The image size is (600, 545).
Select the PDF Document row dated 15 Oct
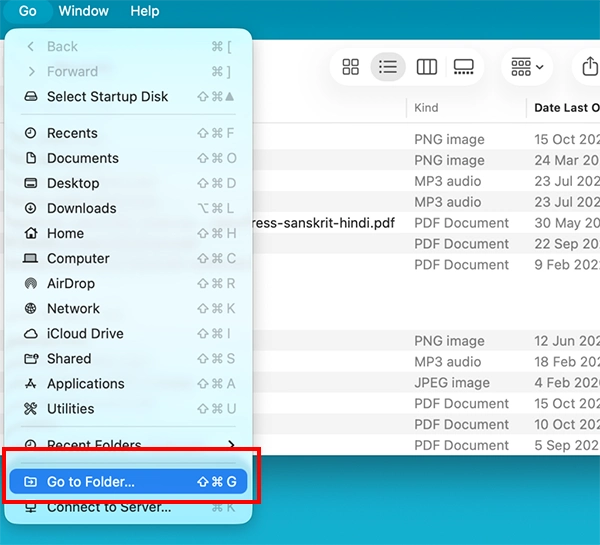pyautogui.click(x=426, y=403)
